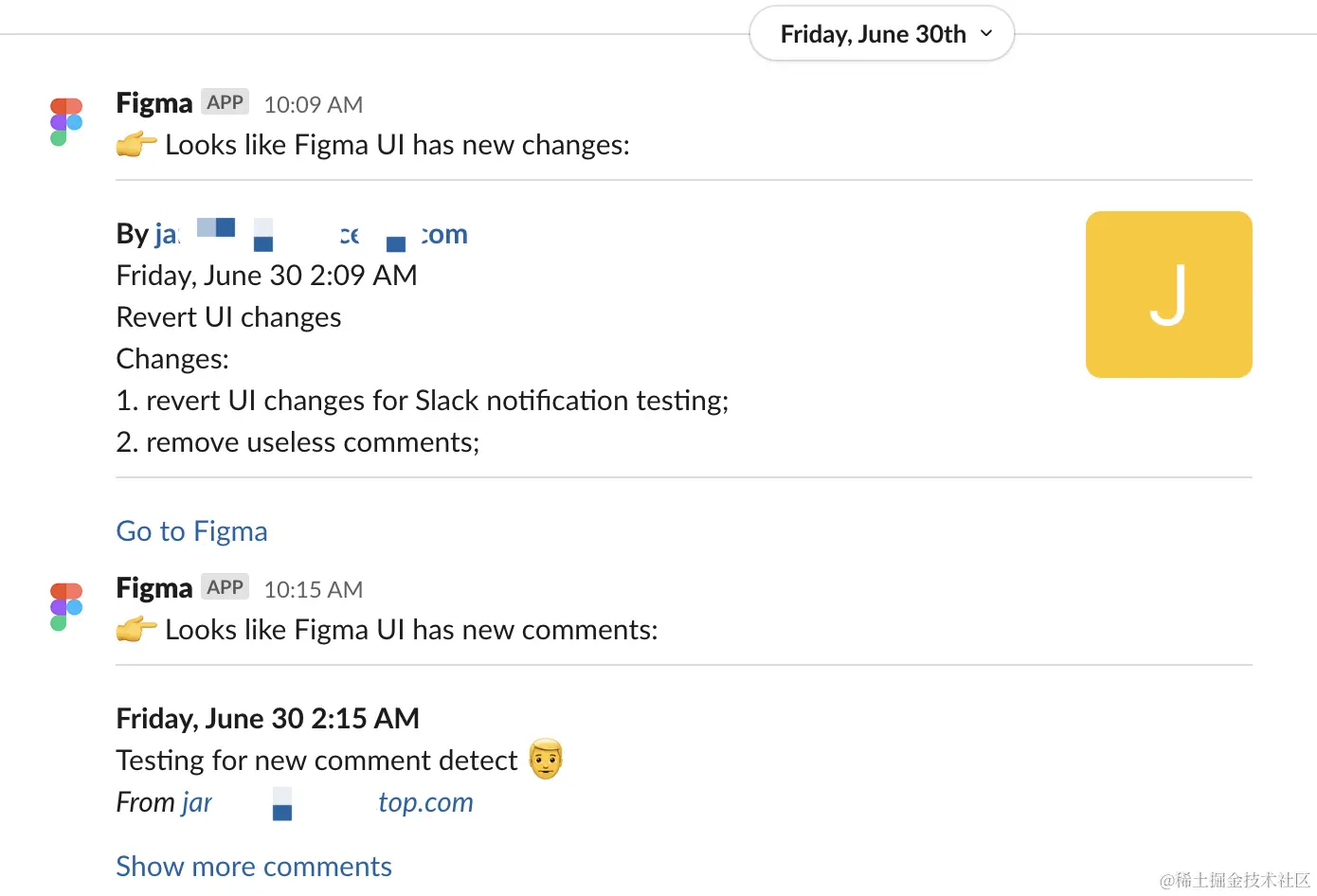The height and width of the screenshot is (896, 1317).
Task: Click the pointing hand emoji before new changes
Action: pos(136,145)
